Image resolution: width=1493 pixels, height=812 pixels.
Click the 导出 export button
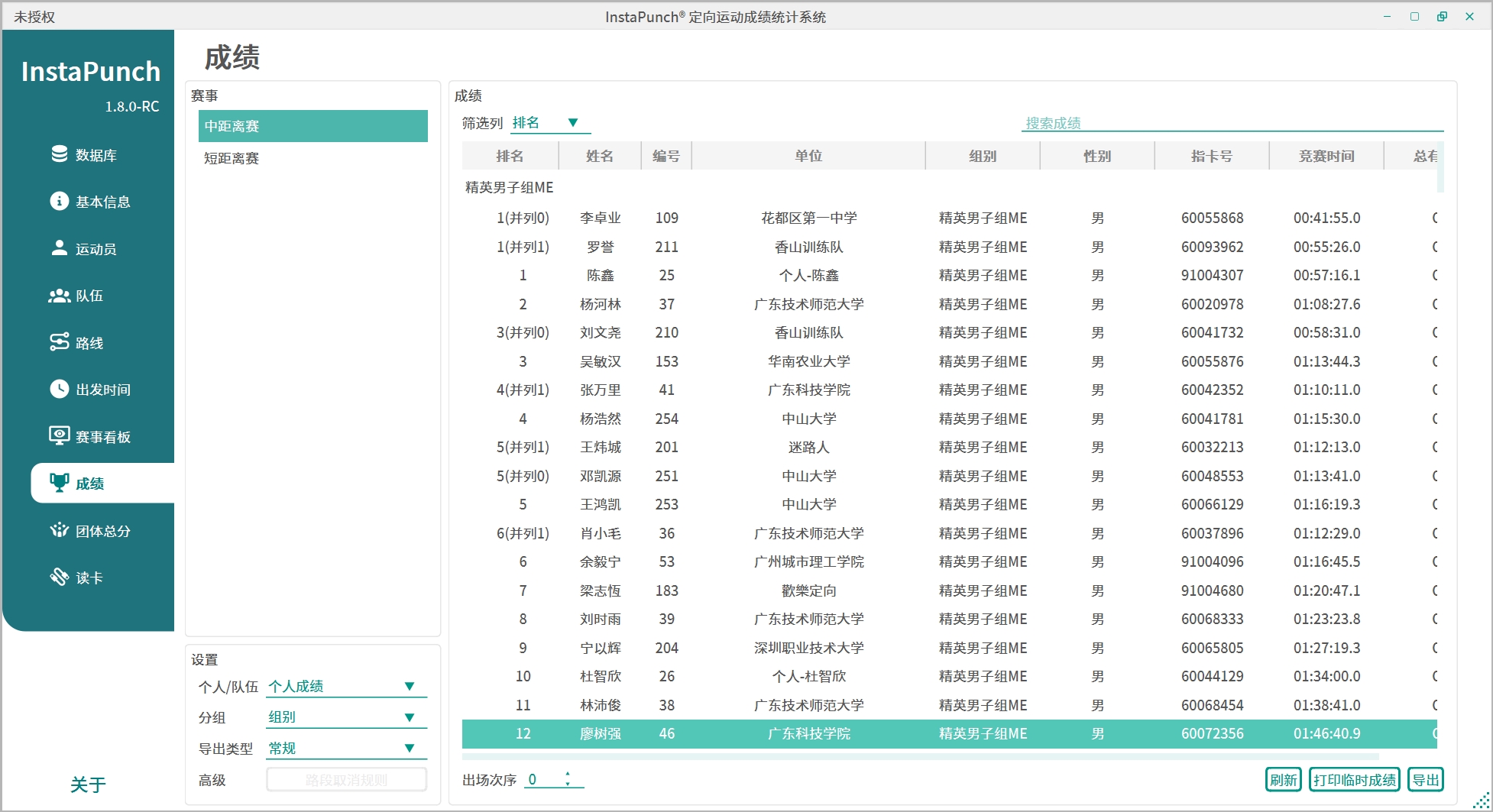1425,780
